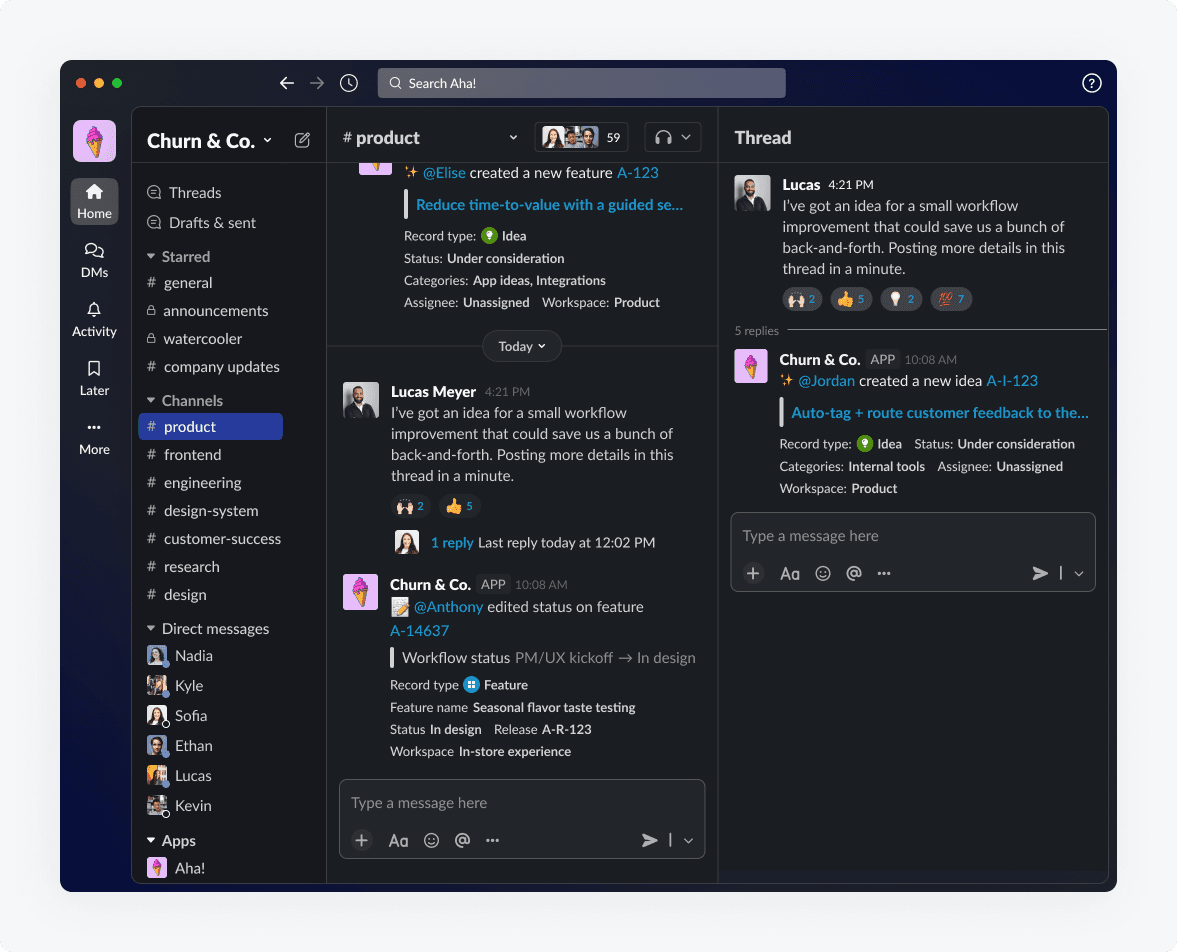Viewport: 1177px width, 952px height.
Task: Open the Churn & Co. workspace menu
Action: coord(209,140)
